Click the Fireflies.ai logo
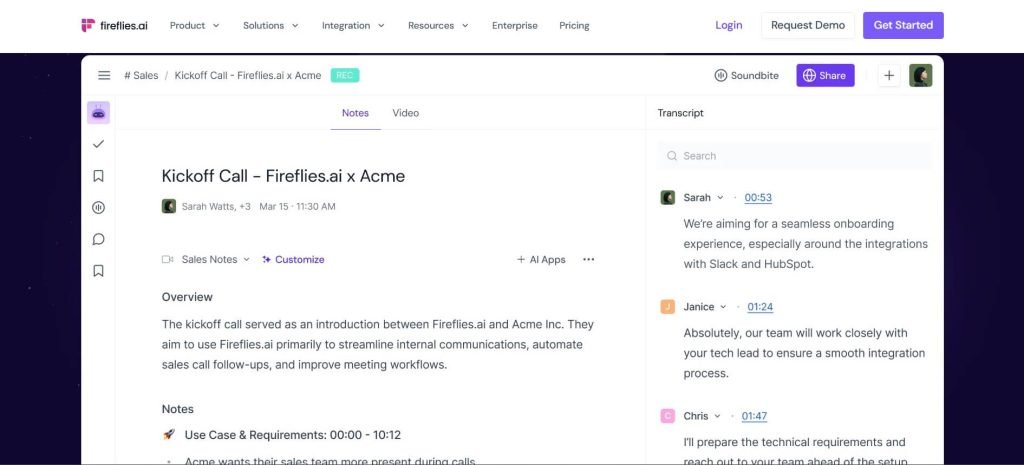Viewport: 1024px width, 465px height. pyautogui.click(x=115, y=25)
